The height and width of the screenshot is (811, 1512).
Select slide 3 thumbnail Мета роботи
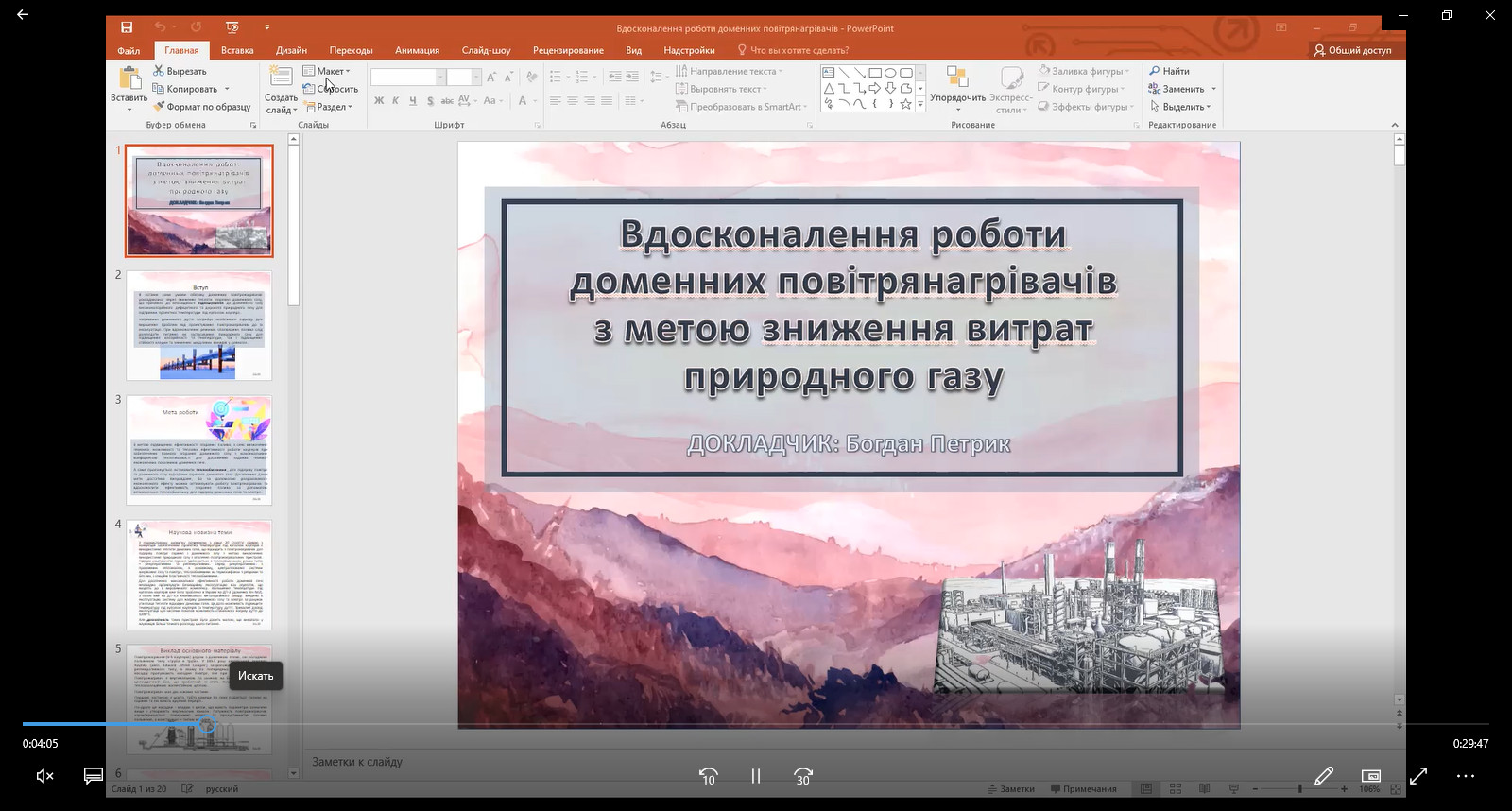[199, 450]
